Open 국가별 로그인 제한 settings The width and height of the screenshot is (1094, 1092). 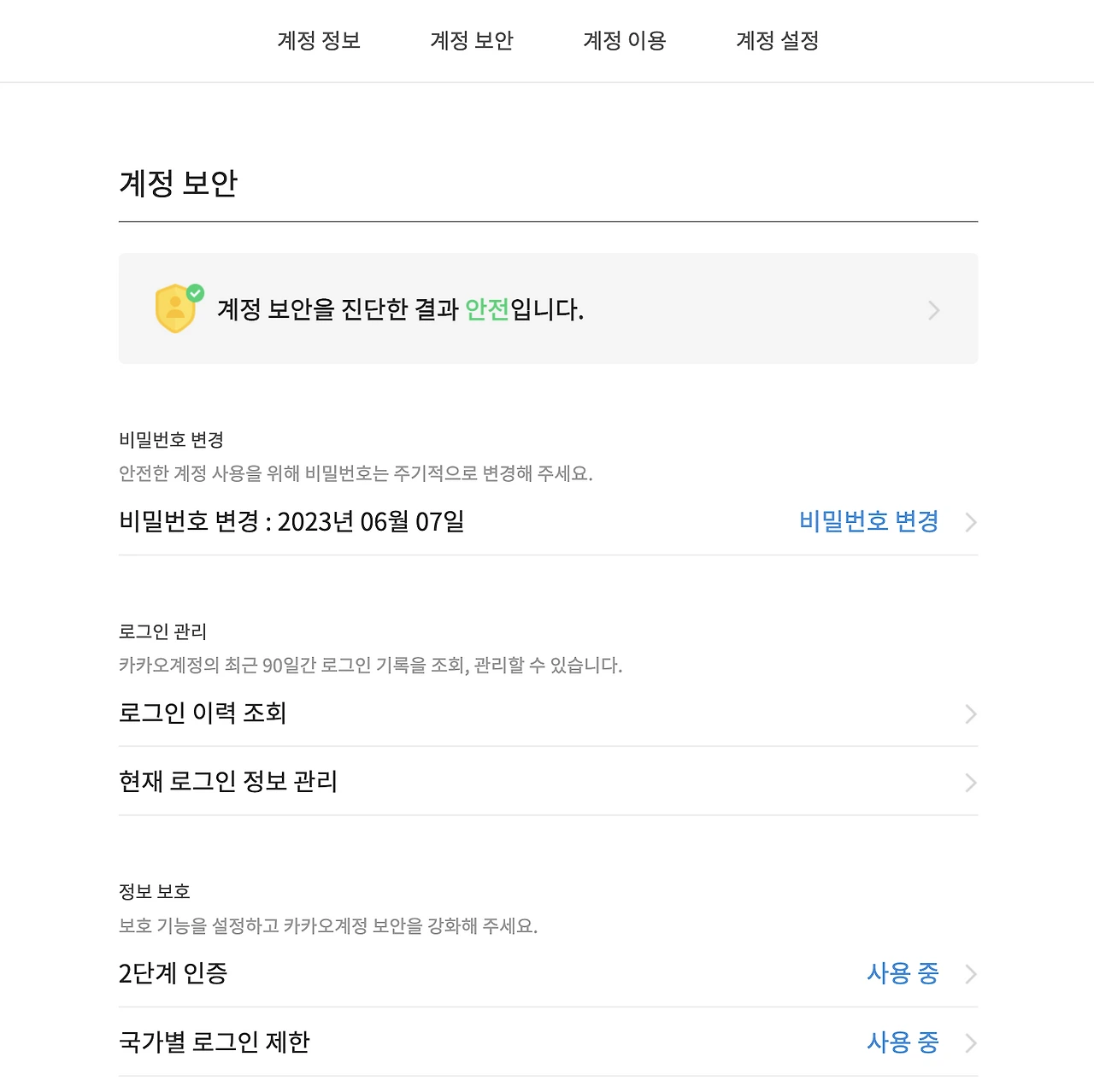(215, 1042)
